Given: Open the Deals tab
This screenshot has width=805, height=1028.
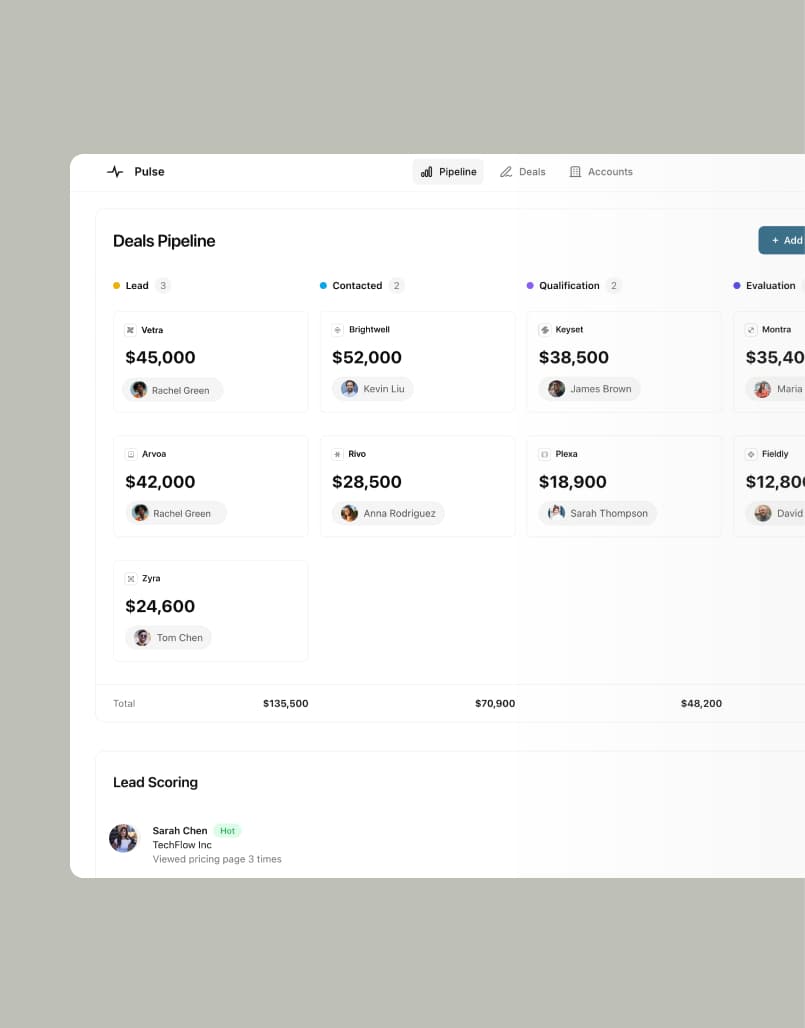Looking at the screenshot, I should pos(523,172).
